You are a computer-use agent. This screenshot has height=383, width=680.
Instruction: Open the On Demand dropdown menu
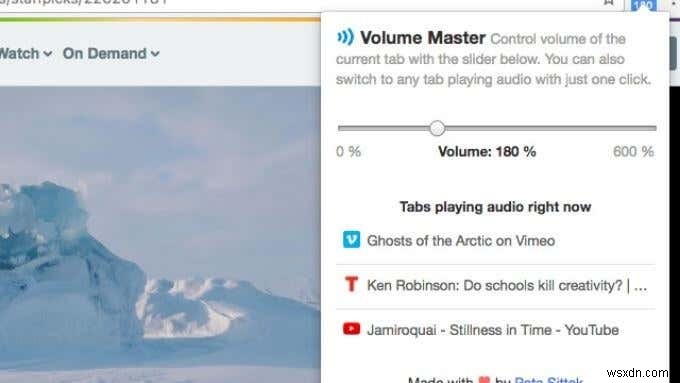point(111,54)
